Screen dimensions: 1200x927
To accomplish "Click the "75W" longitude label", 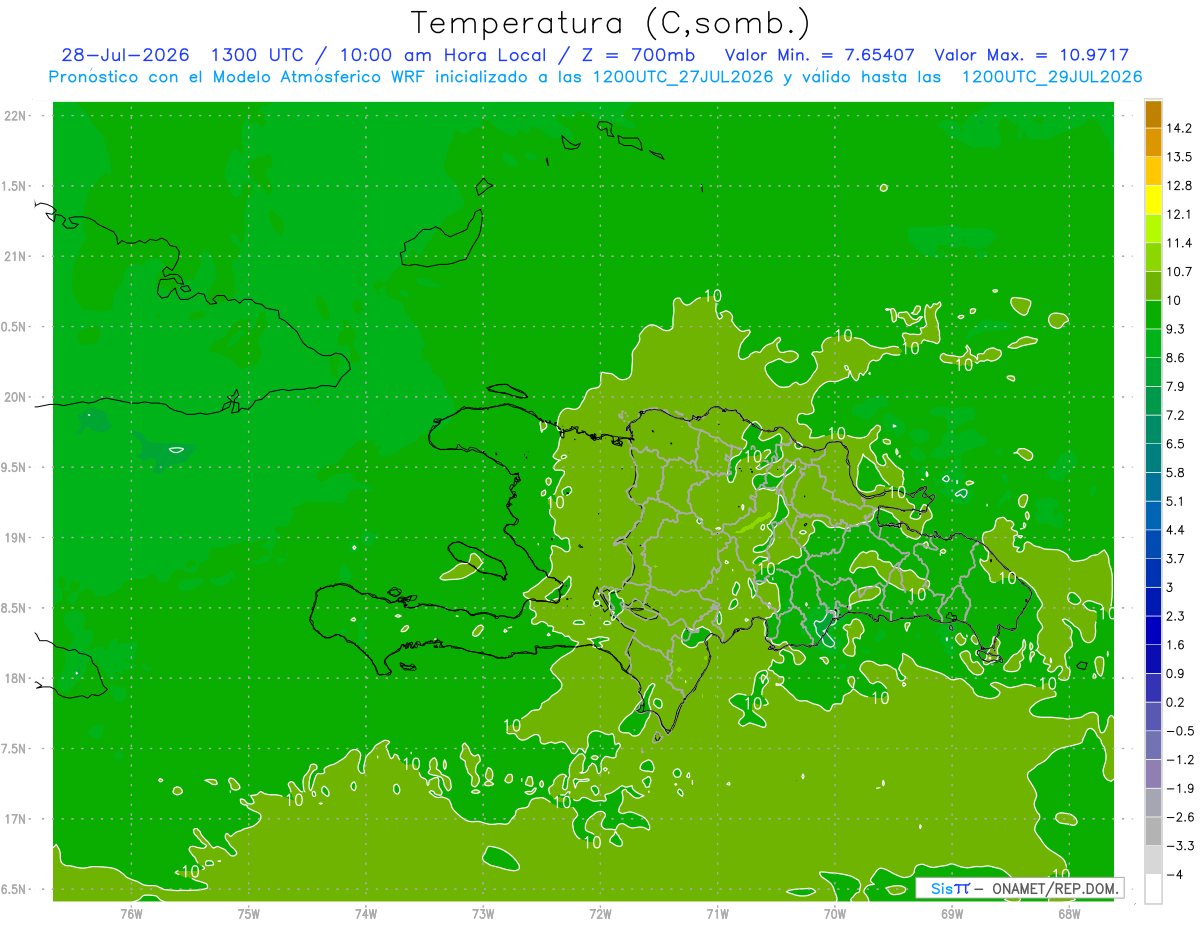I will 249,914.
